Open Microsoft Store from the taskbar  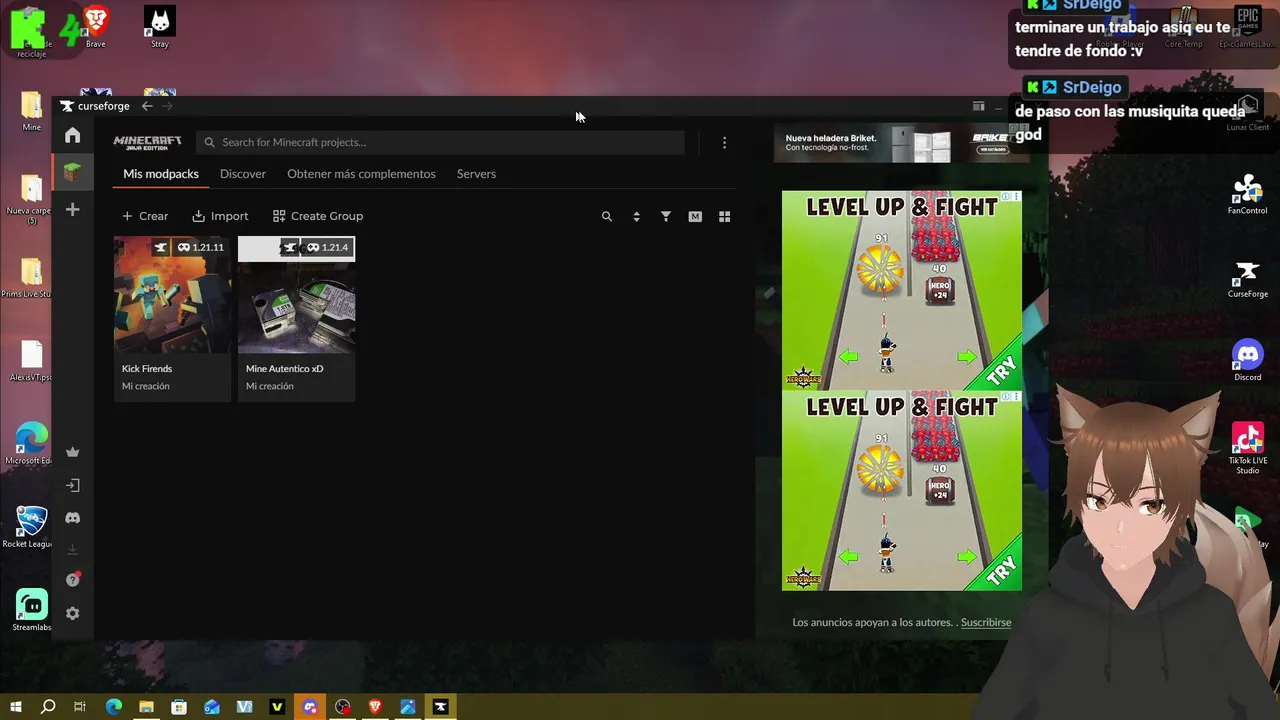coord(179,707)
